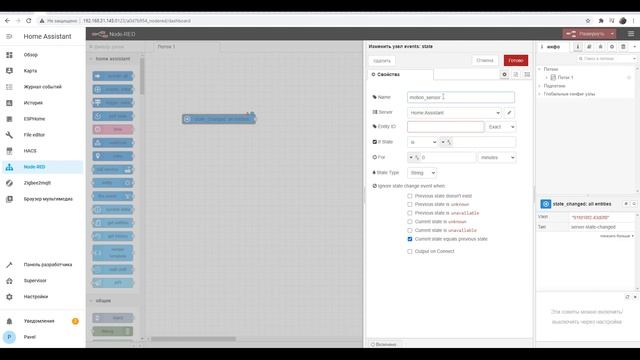640x360 pixels.
Task: Tick Previous state is unknown checkbox
Action: (x=410, y=204)
